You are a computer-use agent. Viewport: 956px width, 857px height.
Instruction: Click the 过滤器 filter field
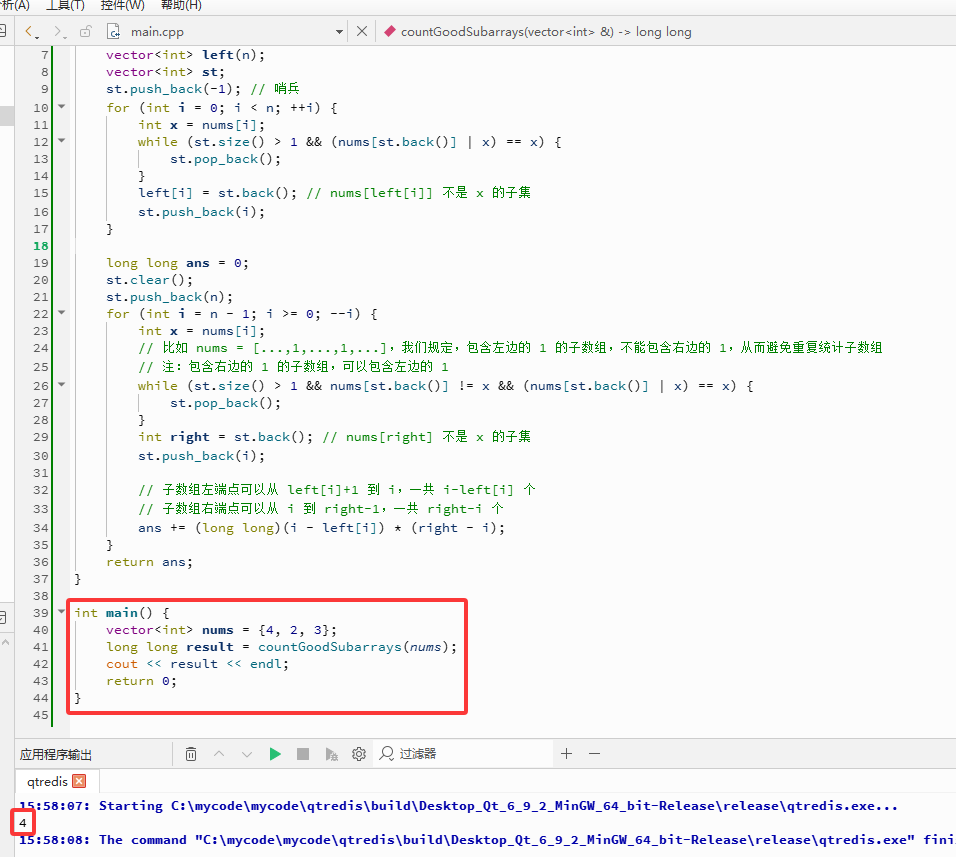click(465, 754)
